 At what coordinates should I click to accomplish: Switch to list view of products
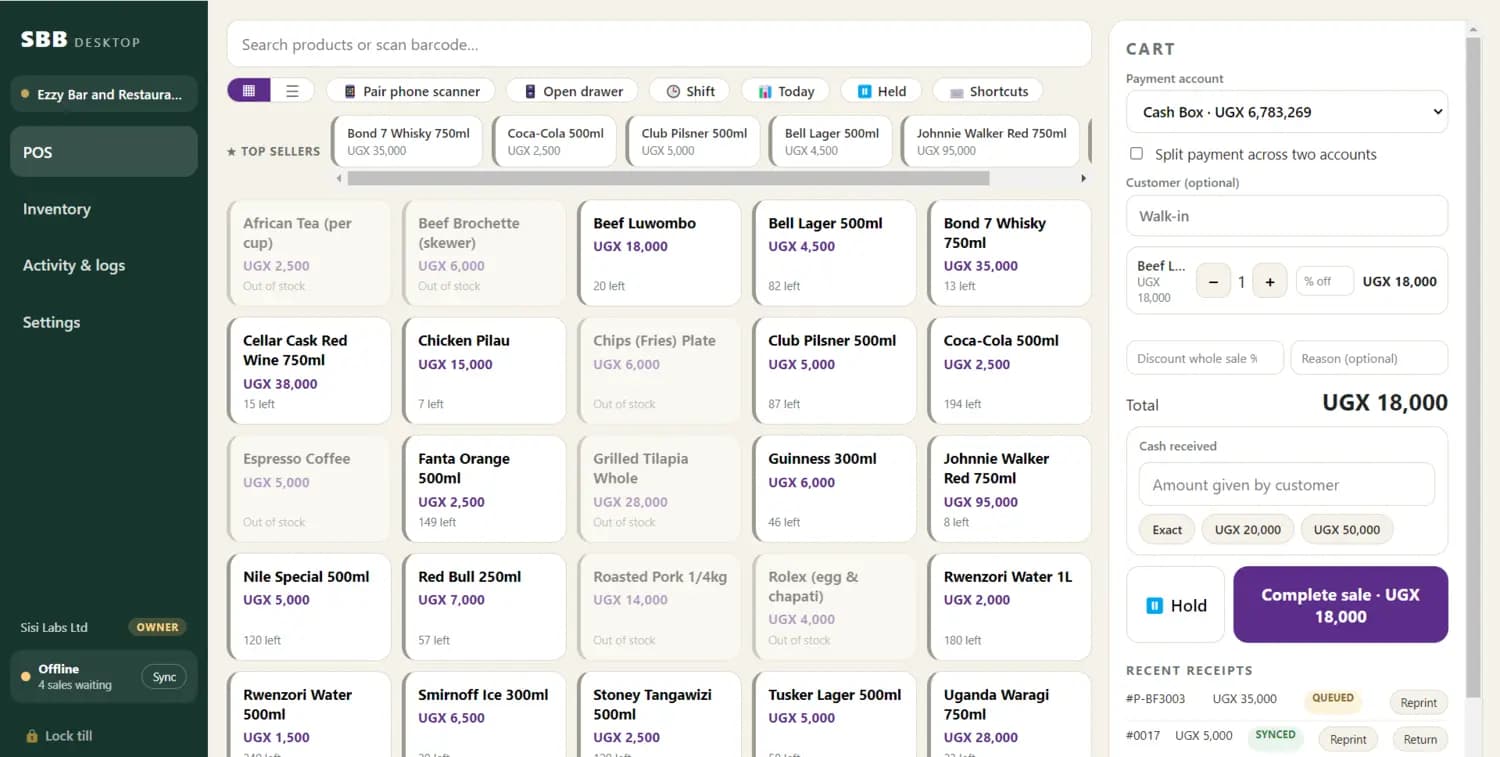292,91
